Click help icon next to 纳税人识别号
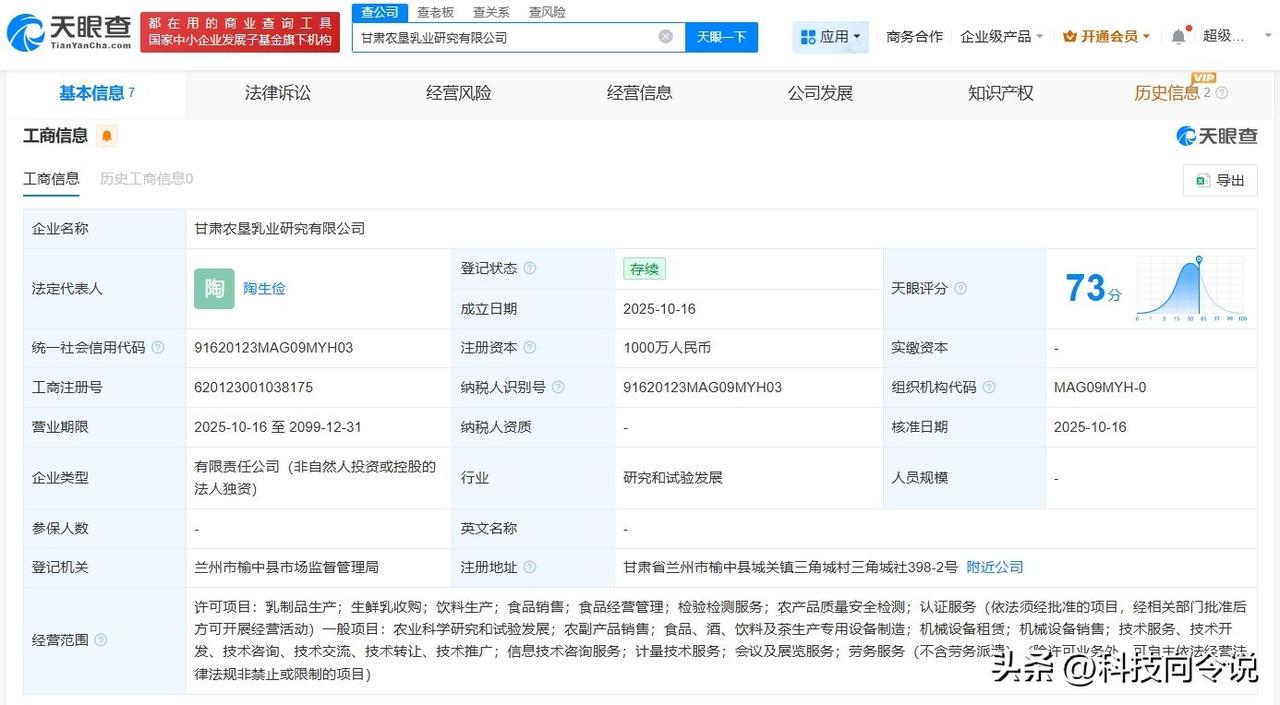This screenshot has height=705, width=1280. coord(558,387)
